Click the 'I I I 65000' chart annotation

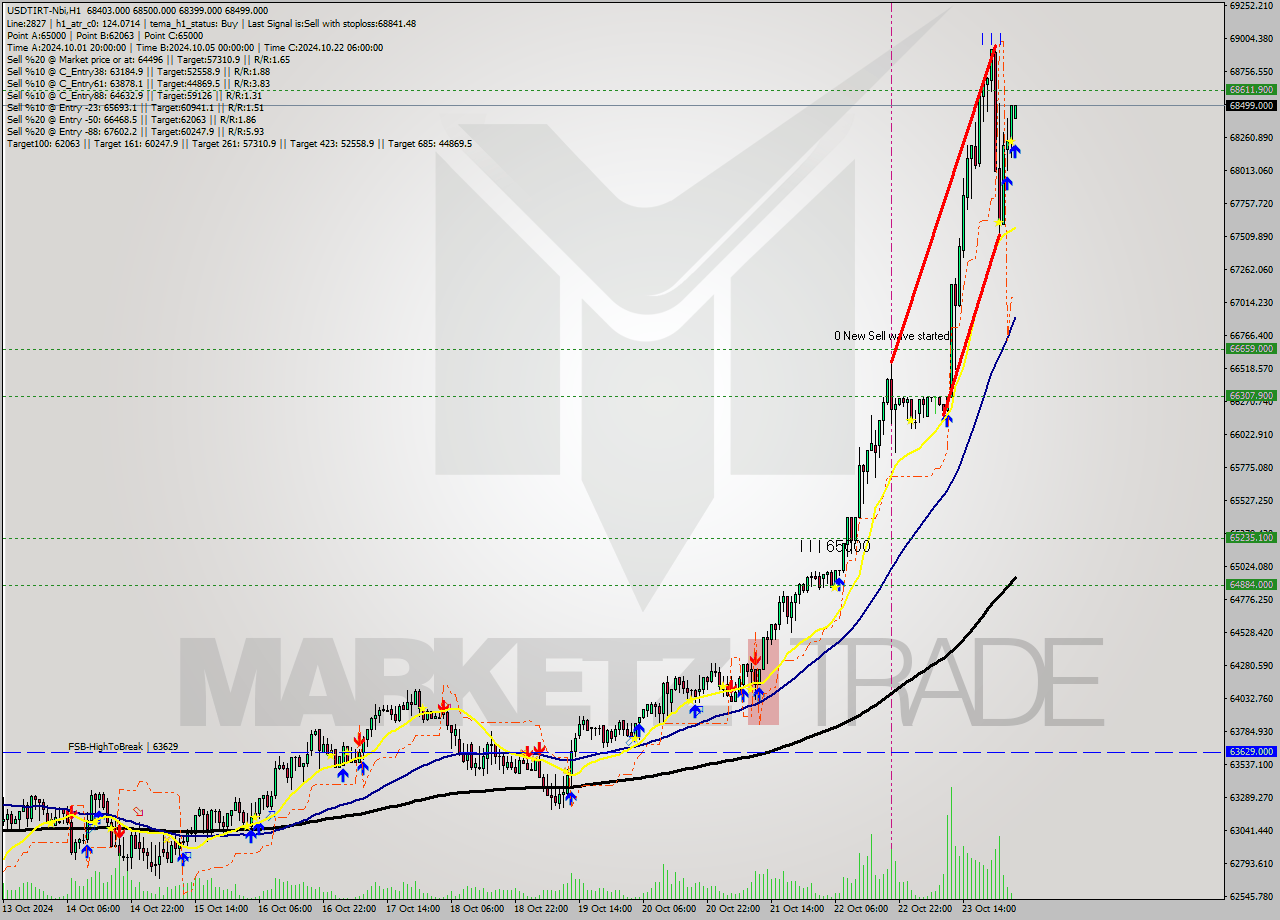click(x=835, y=546)
